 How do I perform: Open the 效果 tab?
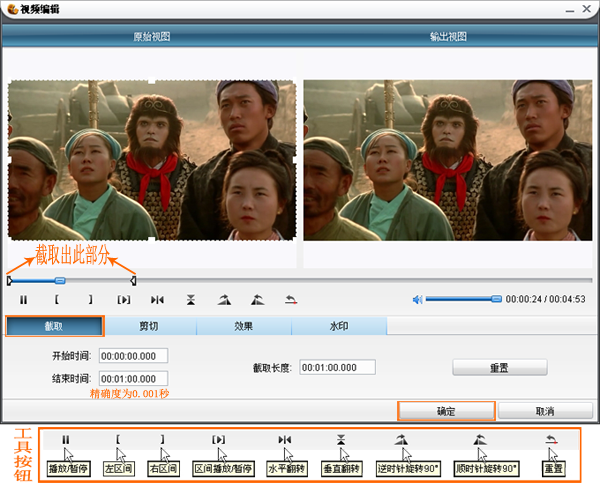pos(244,326)
